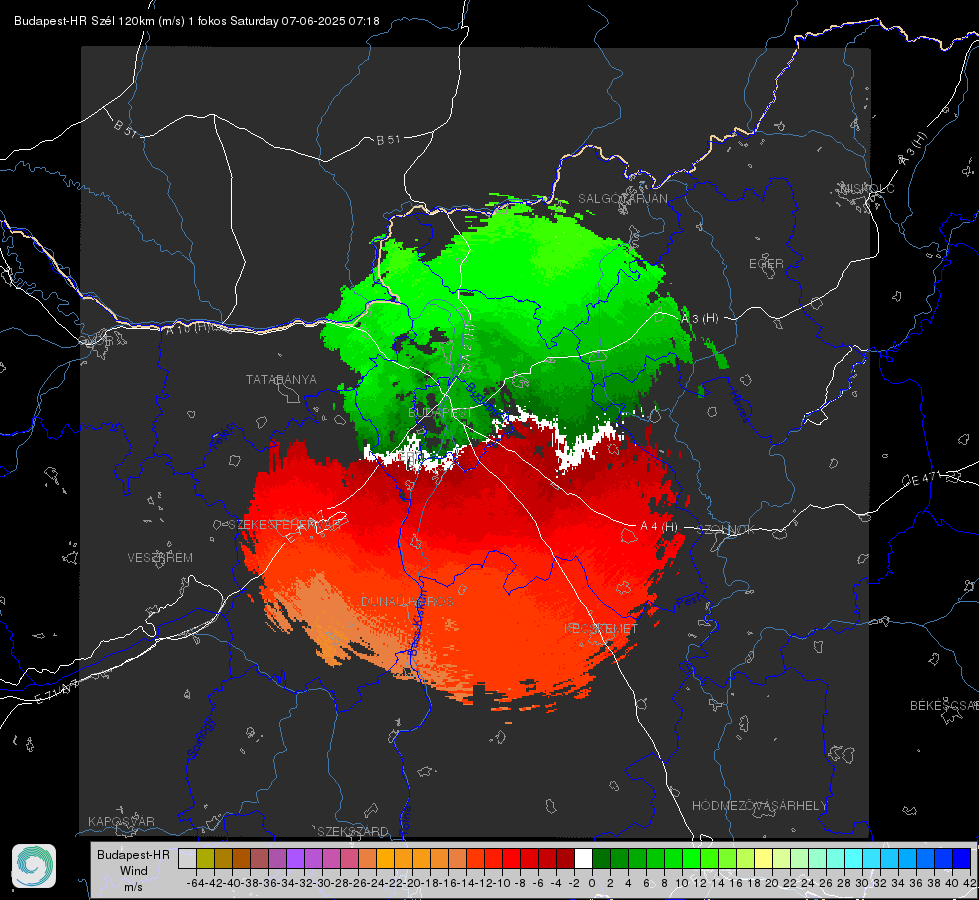
Task: Select the purple -36 to -34 legend swatch
Action: click(x=277, y=858)
